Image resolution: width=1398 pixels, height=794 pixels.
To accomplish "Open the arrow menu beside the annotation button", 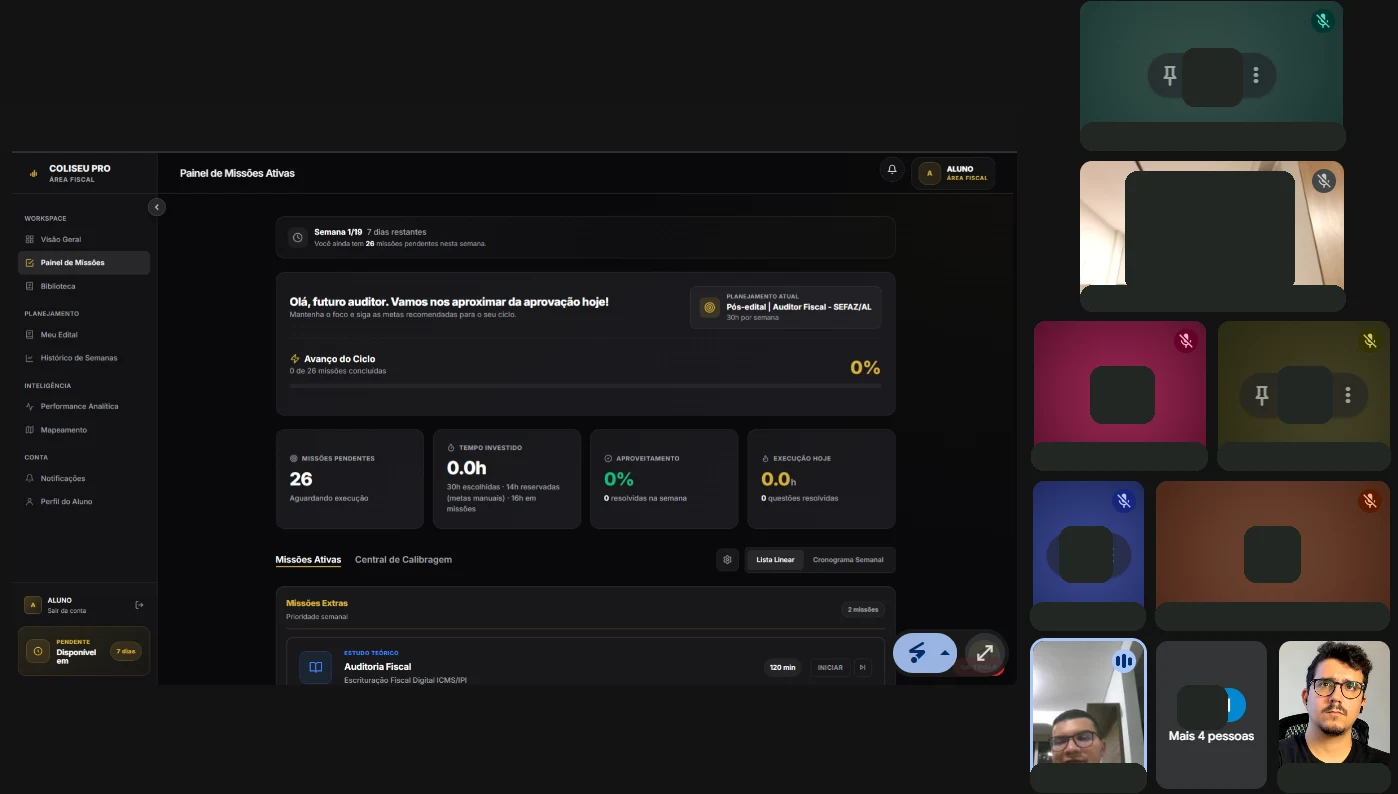I will pyautogui.click(x=945, y=653).
